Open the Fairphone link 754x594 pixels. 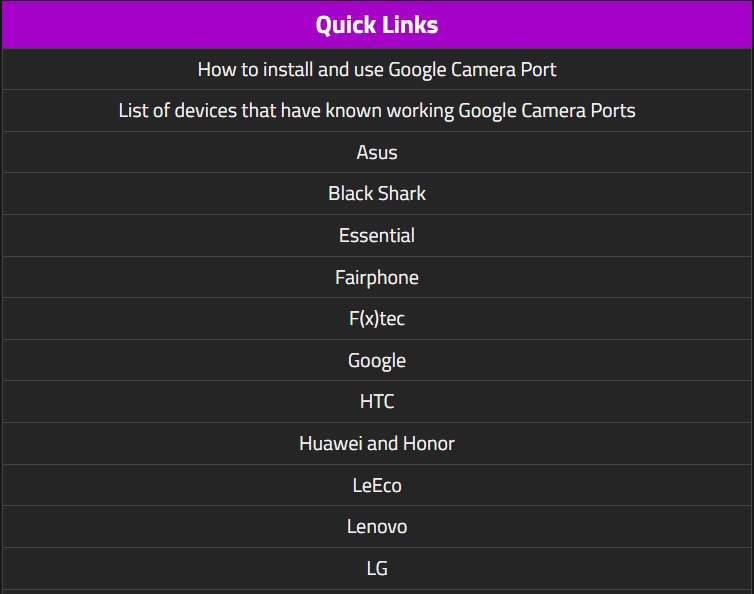coord(377,277)
